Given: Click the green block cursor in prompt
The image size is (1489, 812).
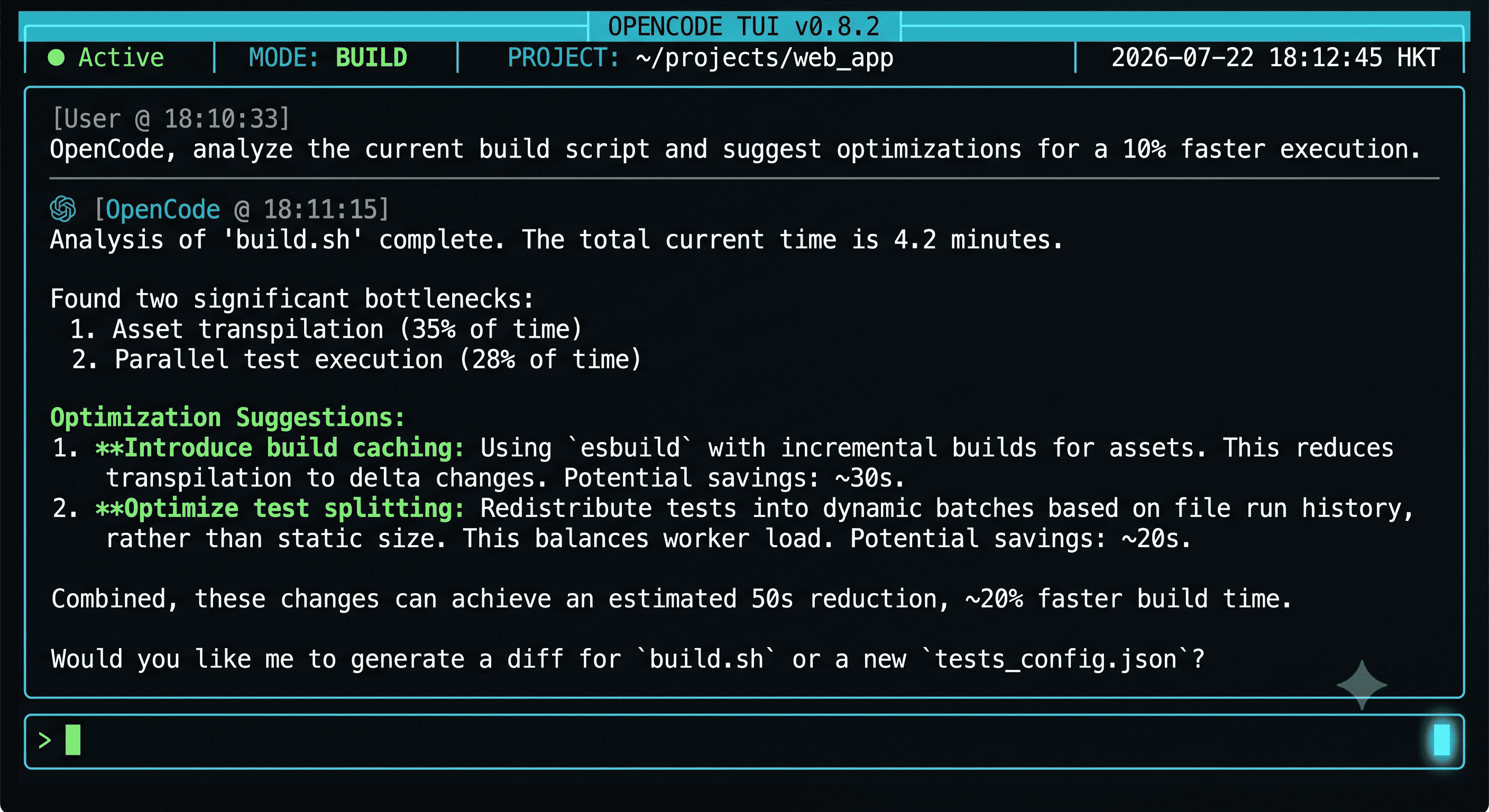Looking at the screenshot, I should pyautogui.click(x=73, y=740).
